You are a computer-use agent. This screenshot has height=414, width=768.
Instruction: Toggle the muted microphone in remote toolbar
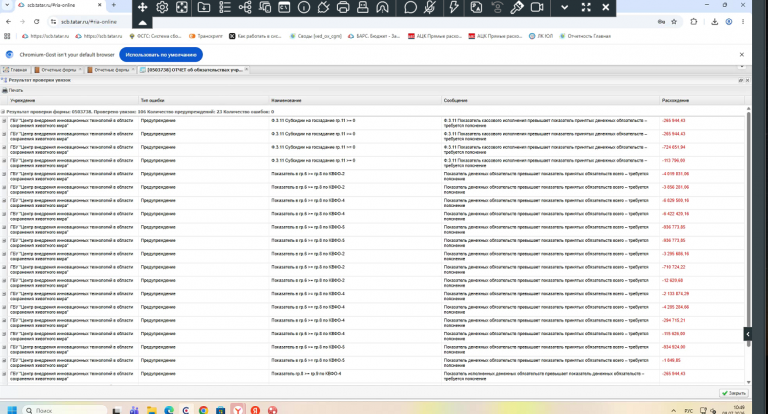(x=430, y=7)
